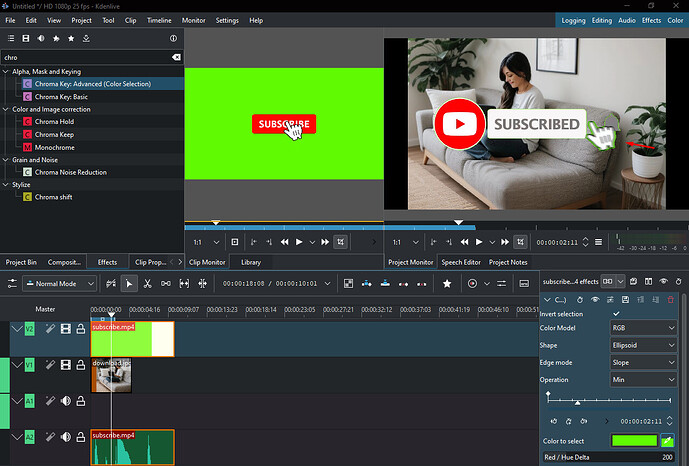Image resolution: width=689 pixels, height=466 pixels.
Task: Delete the chroma key effect with trash icon
Action: (x=671, y=300)
